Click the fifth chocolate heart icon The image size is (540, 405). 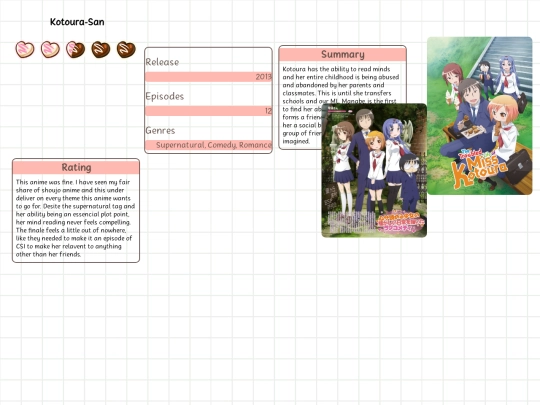[126, 49]
